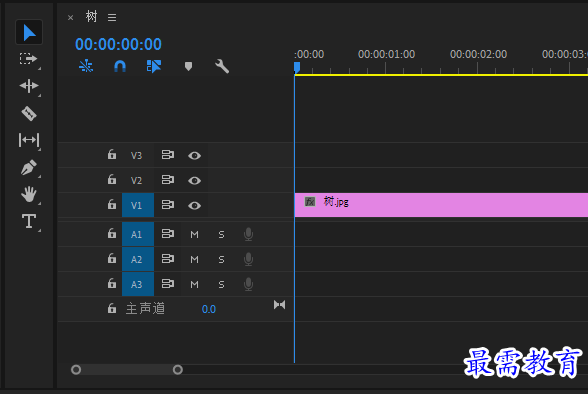This screenshot has width=588, height=394.
Task: Select the Hand tool
Action: (x=29, y=194)
